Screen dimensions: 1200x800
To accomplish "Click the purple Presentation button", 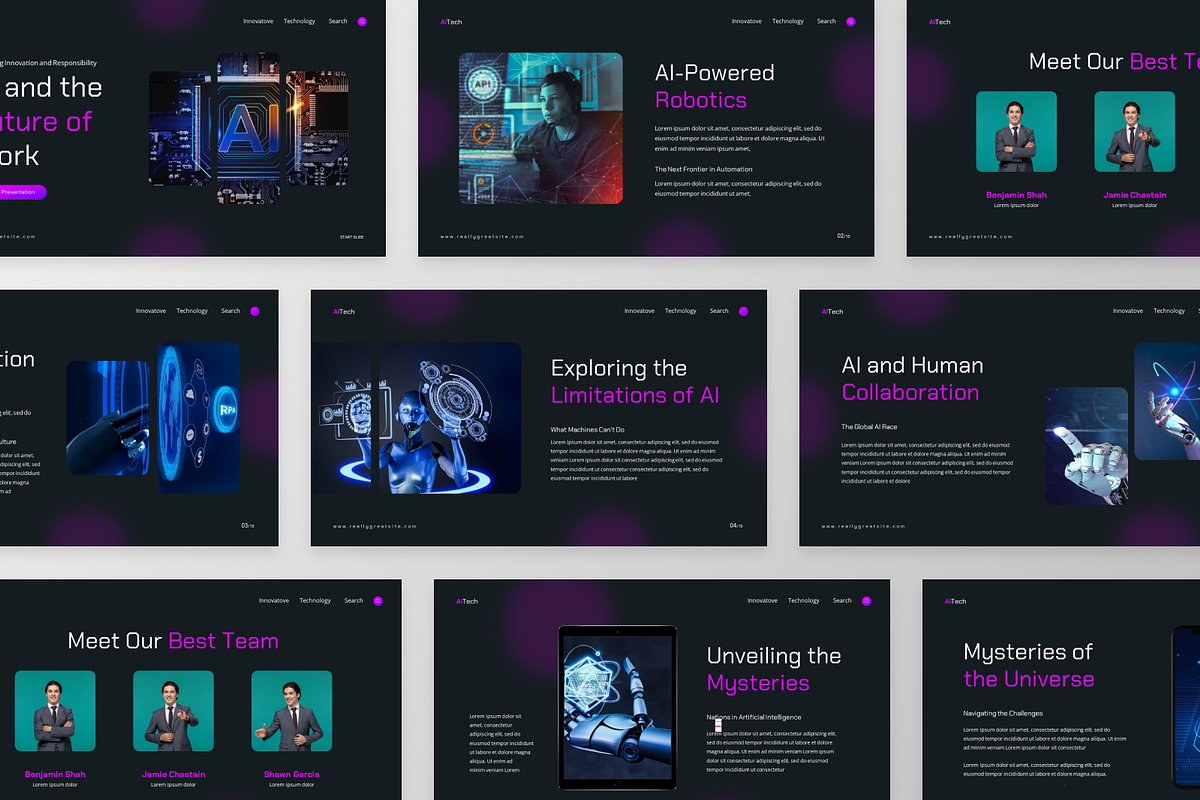I will (21, 192).
